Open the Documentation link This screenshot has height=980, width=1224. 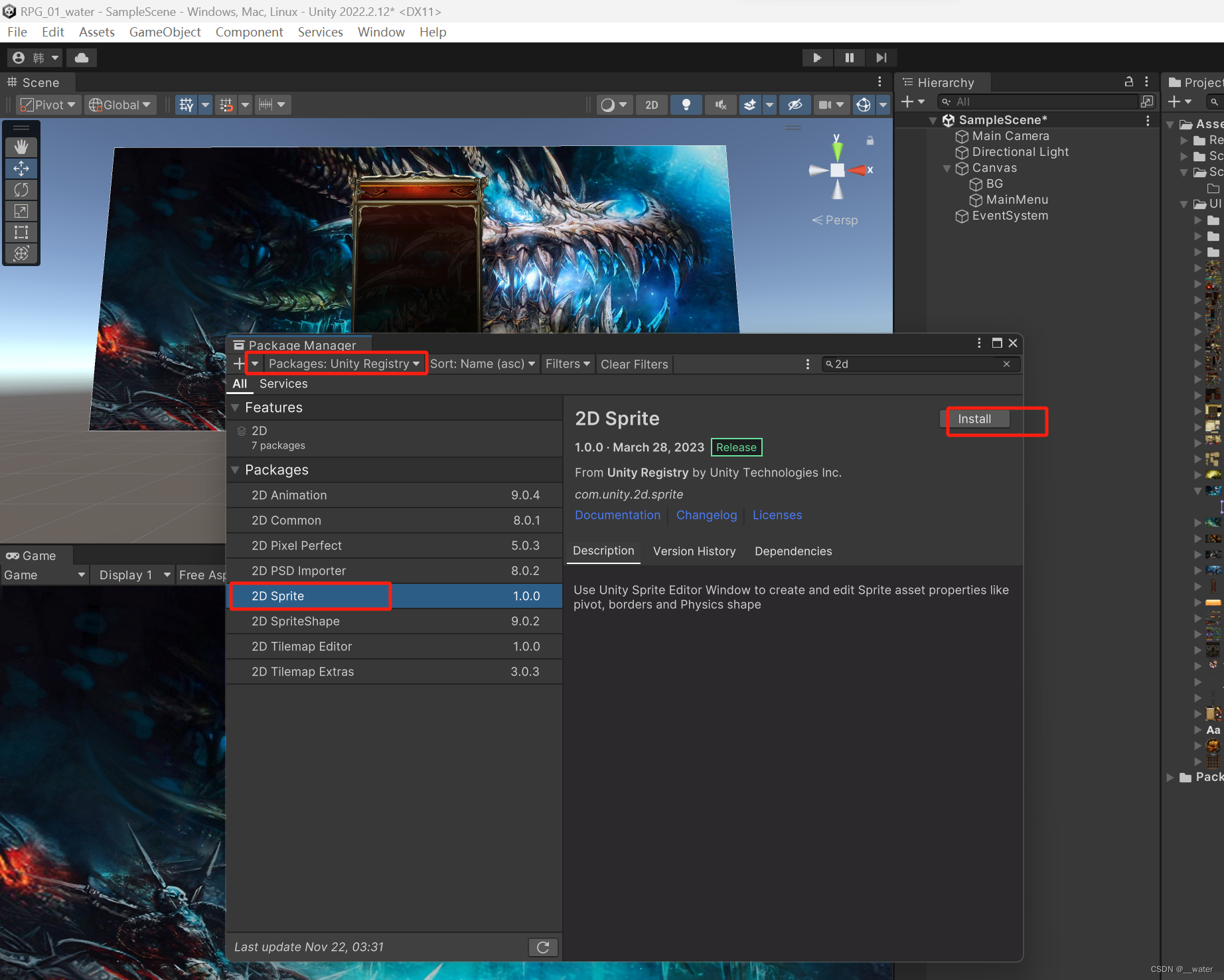tap(617, 516)
